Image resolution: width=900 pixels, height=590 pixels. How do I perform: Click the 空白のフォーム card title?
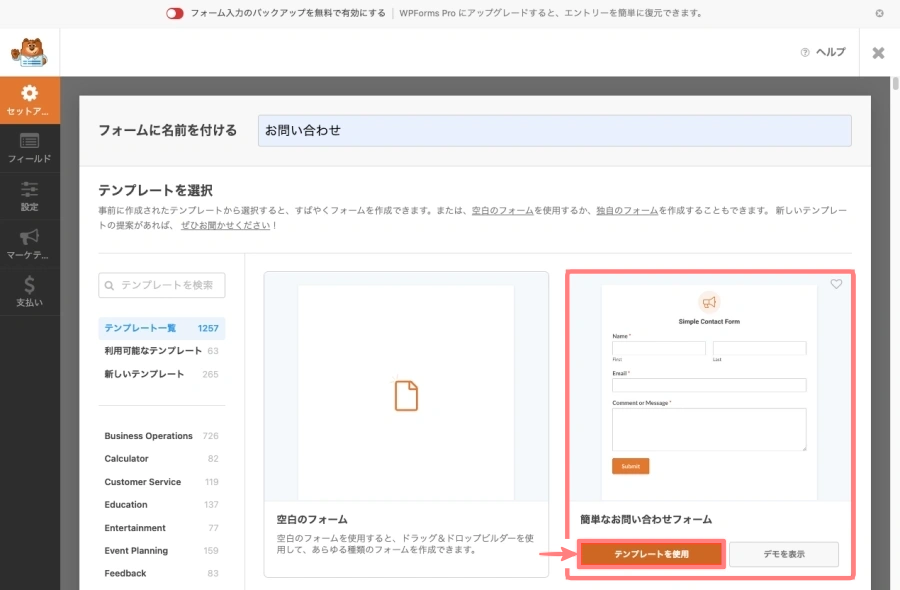point(312,519)
